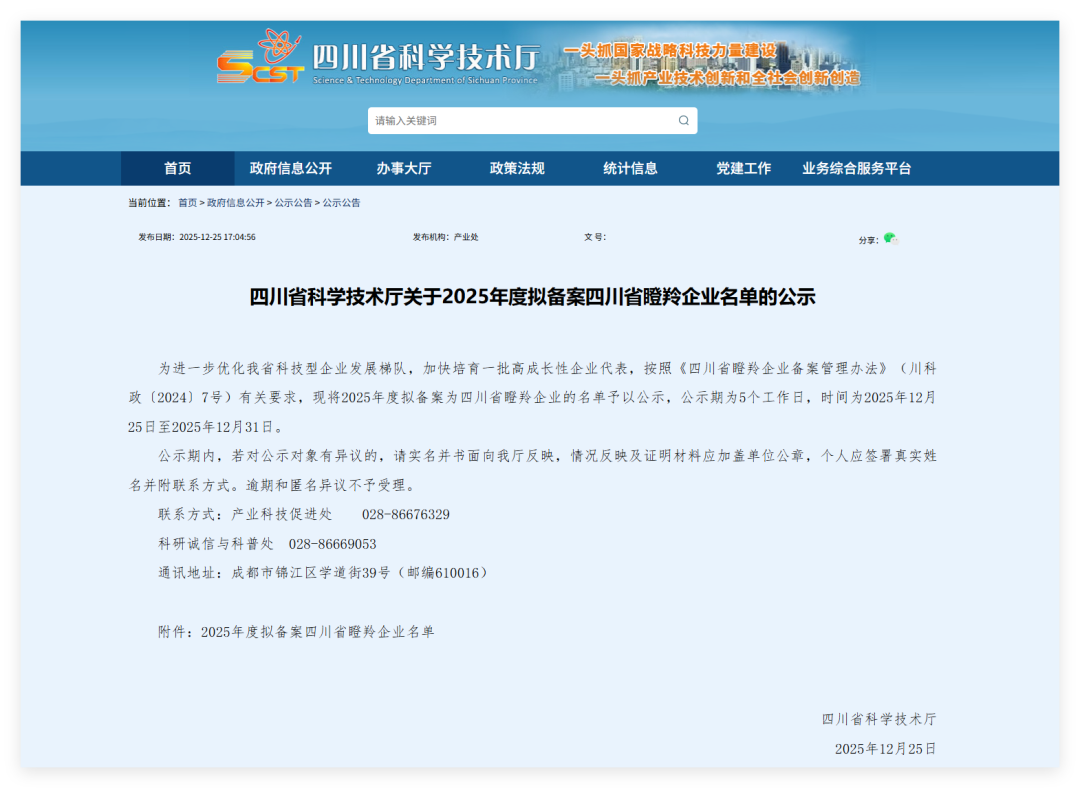The height and width of the screenshot is (788, 1080).
Task: Click 政府信息公开 in the breadcrumb trail
Action: pos(236,203)
